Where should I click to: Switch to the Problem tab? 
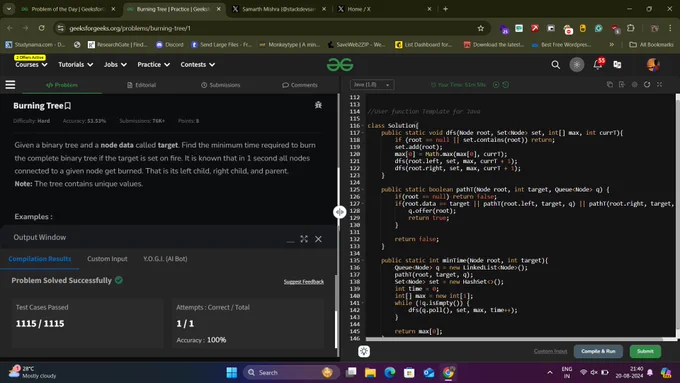click(x=62, y=85)
